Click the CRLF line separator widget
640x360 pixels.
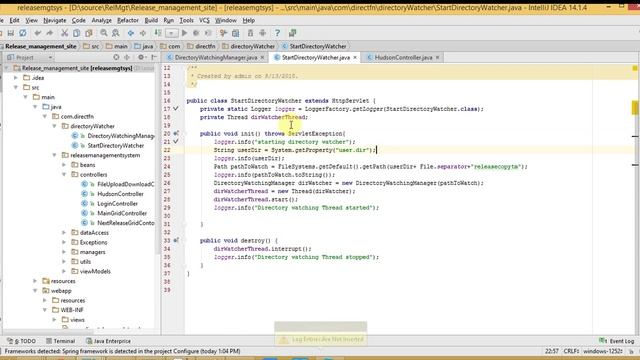(571, 351)
